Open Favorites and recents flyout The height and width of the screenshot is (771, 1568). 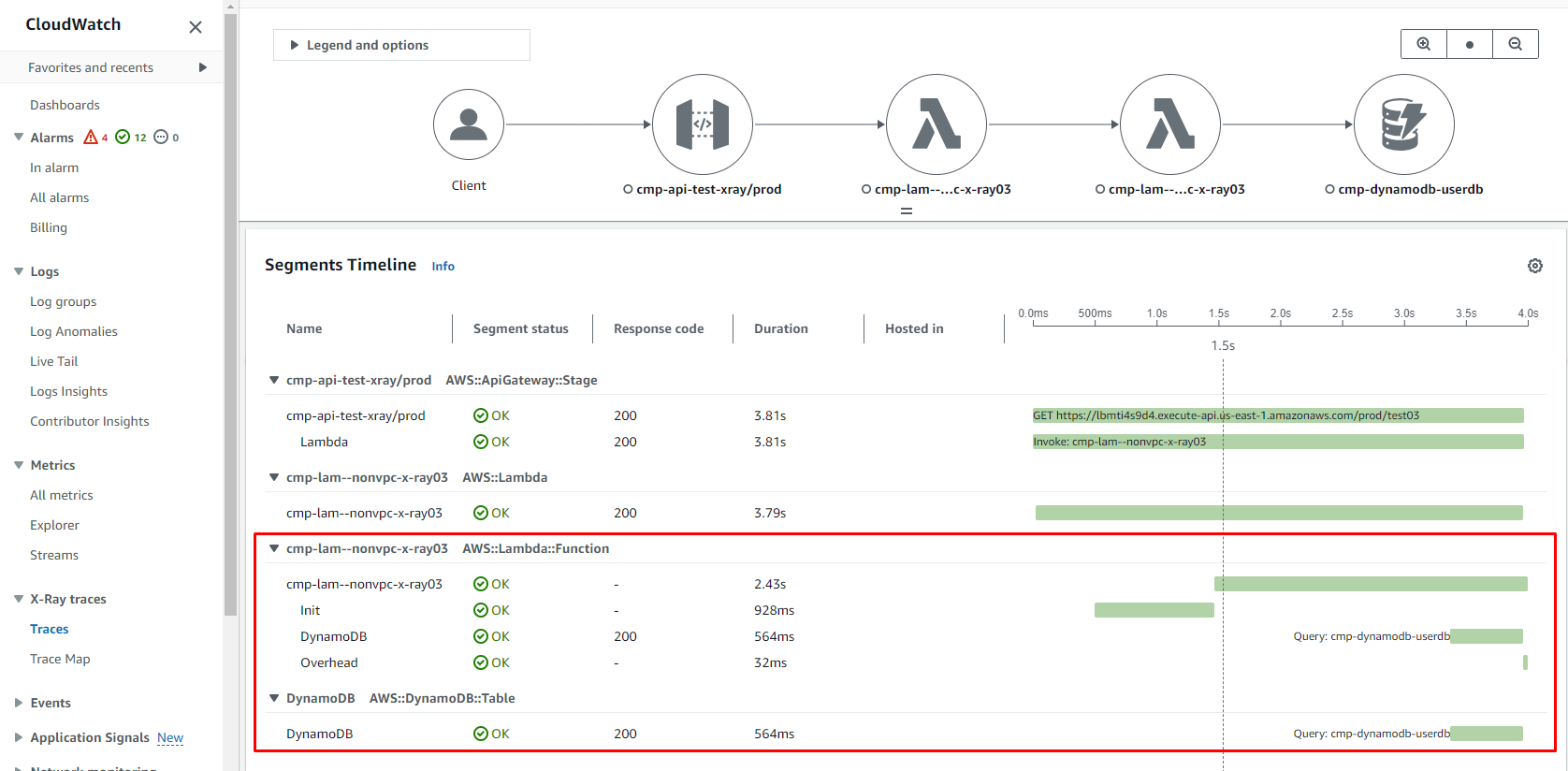point(203,67)
